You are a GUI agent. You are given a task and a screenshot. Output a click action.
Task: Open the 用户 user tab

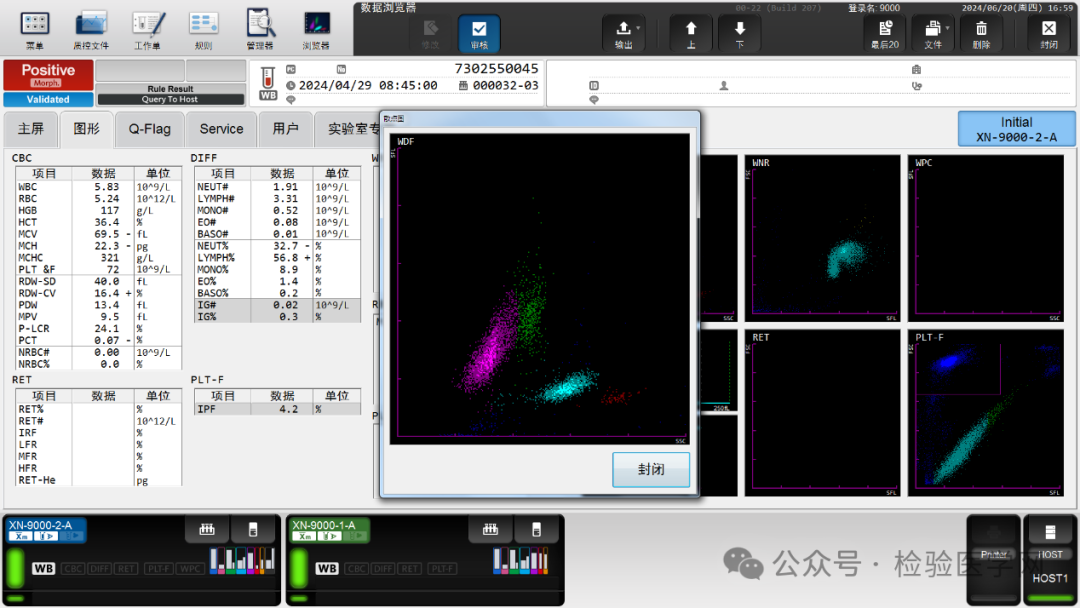click(x=285, y=129)
